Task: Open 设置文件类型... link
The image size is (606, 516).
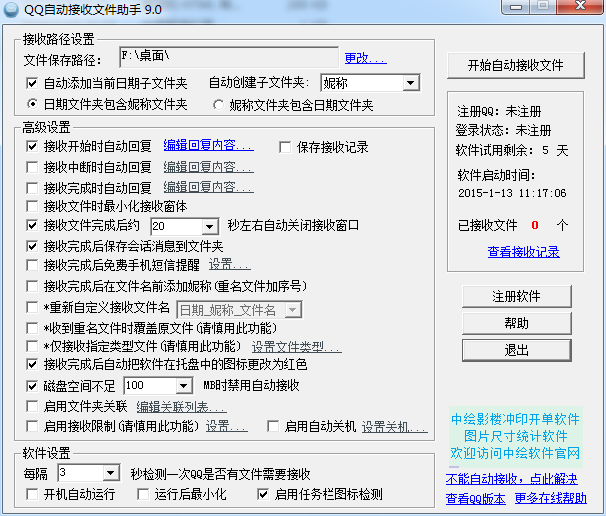Action: 296,347
